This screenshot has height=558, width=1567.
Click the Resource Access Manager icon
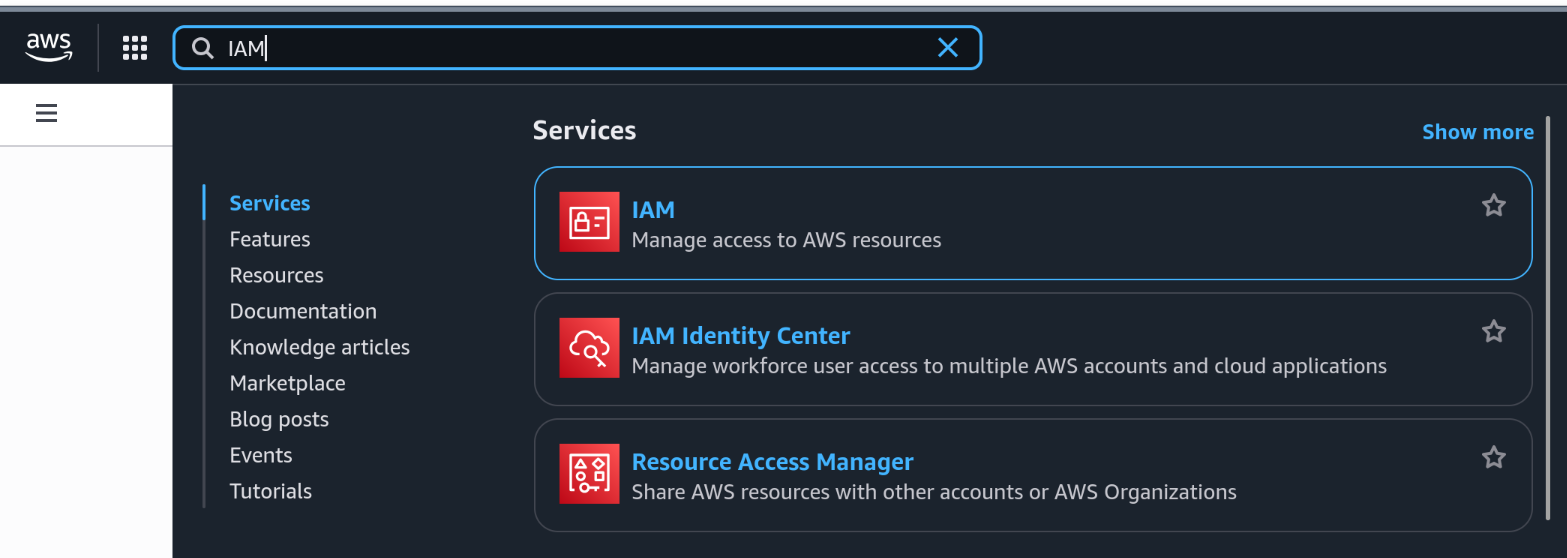(x=589, y=474)
